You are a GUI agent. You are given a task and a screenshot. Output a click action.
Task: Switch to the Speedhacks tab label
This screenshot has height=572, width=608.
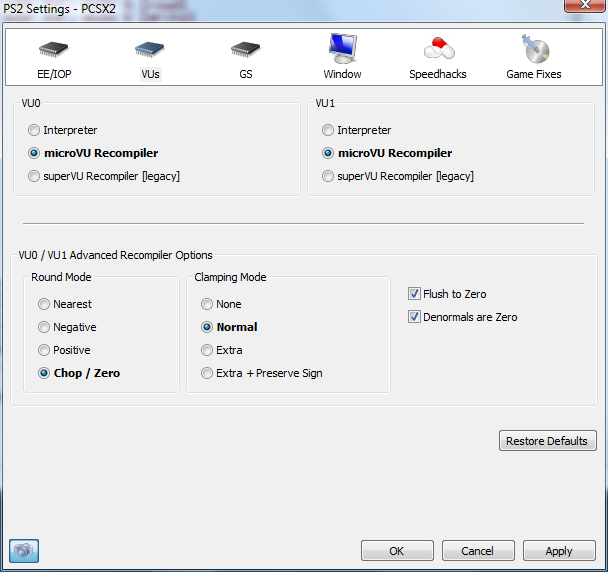click(x=438, y=74)
